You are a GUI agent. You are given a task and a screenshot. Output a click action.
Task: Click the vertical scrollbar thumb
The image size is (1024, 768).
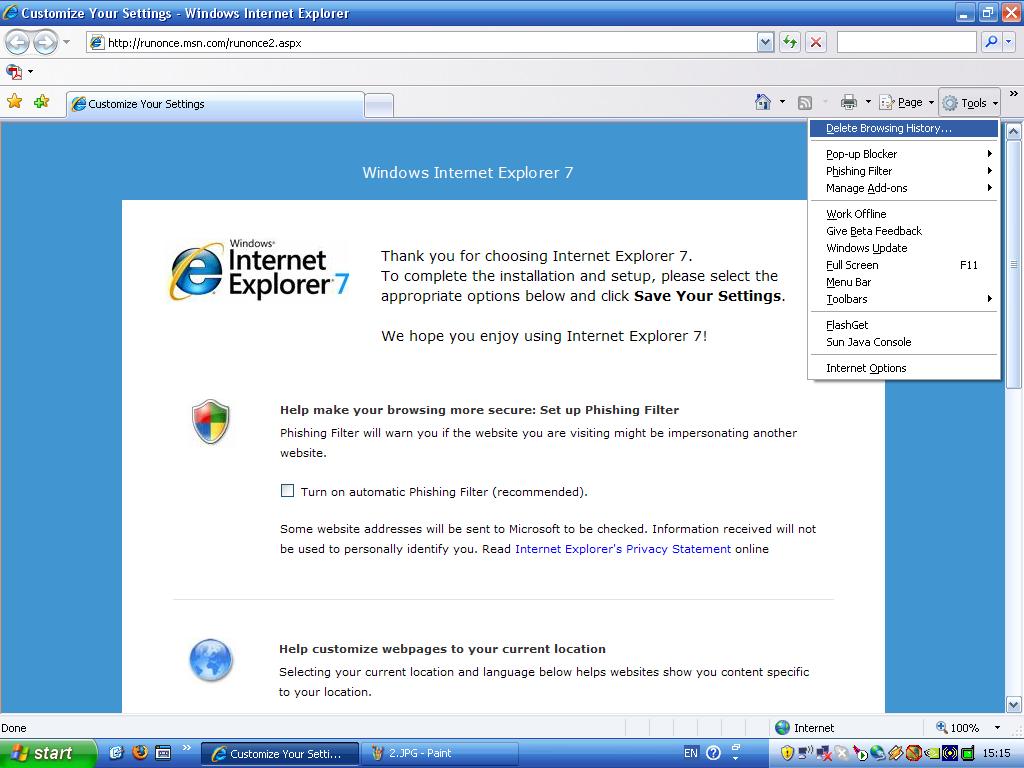click(x=1014, y=264)
